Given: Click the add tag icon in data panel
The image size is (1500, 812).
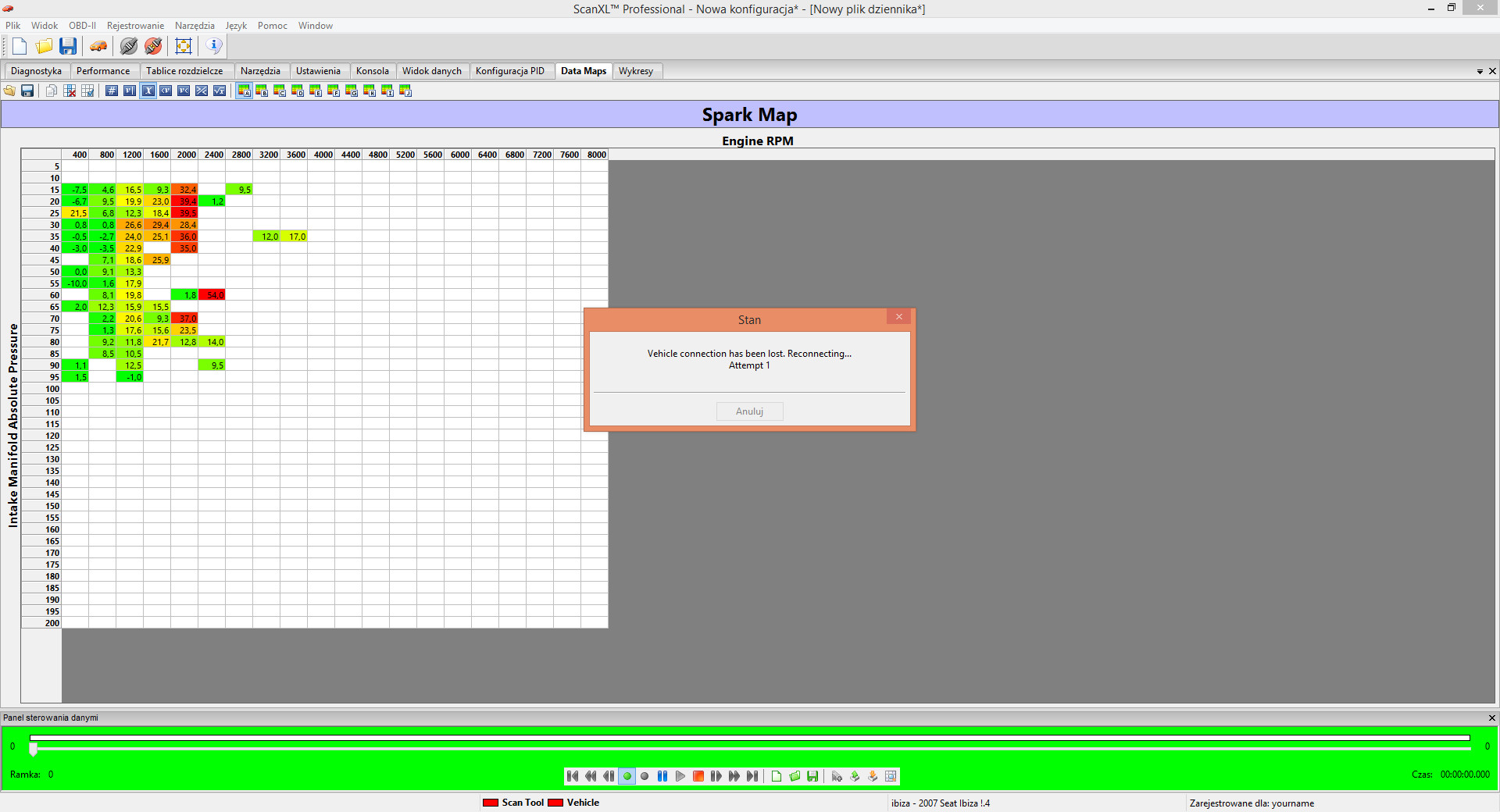Looking at the screenshot, I should [x=837, y=776].
